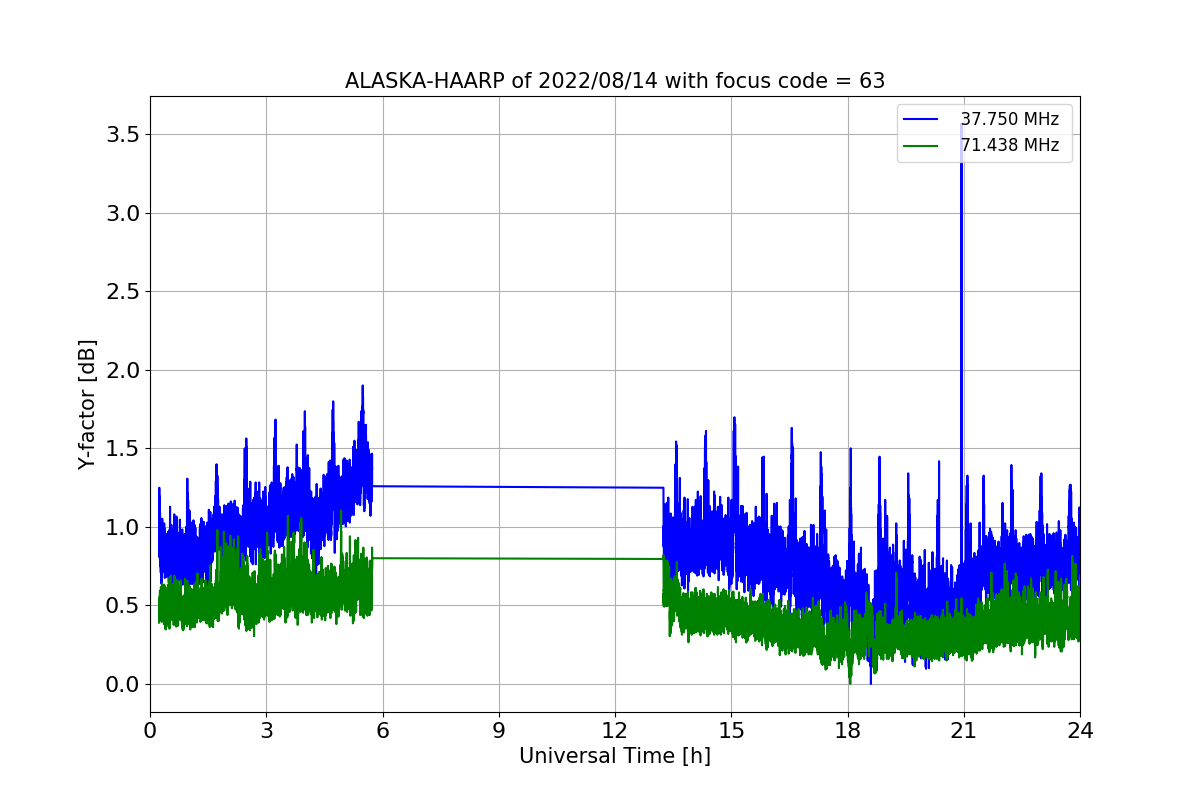Click the x-axis tick label 12
The height and width of the screenshot is (800, 1200).
pos(615,731)
